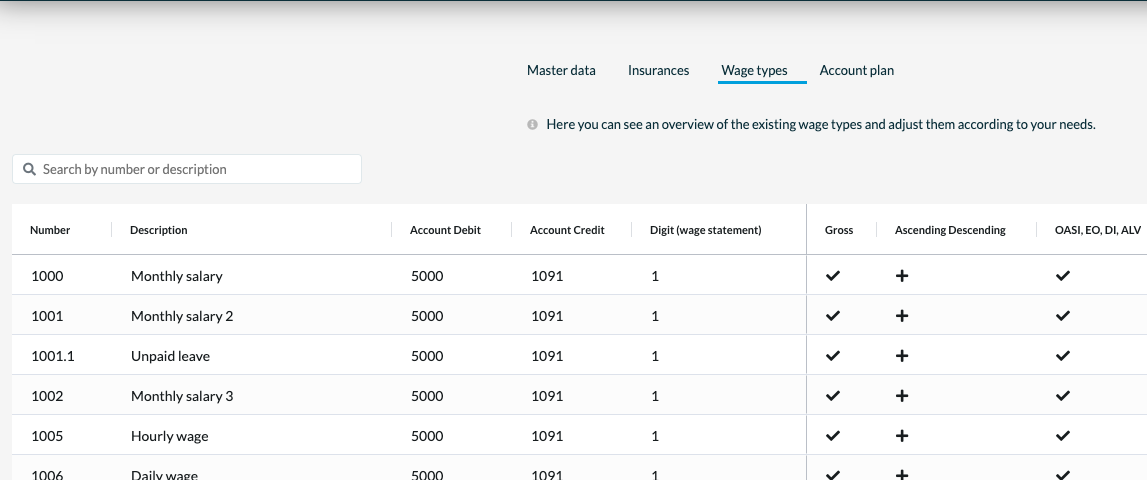
Task: Toggle OASI checkmark for Monthly salary 2
Action: click(x=1063, y=316)
